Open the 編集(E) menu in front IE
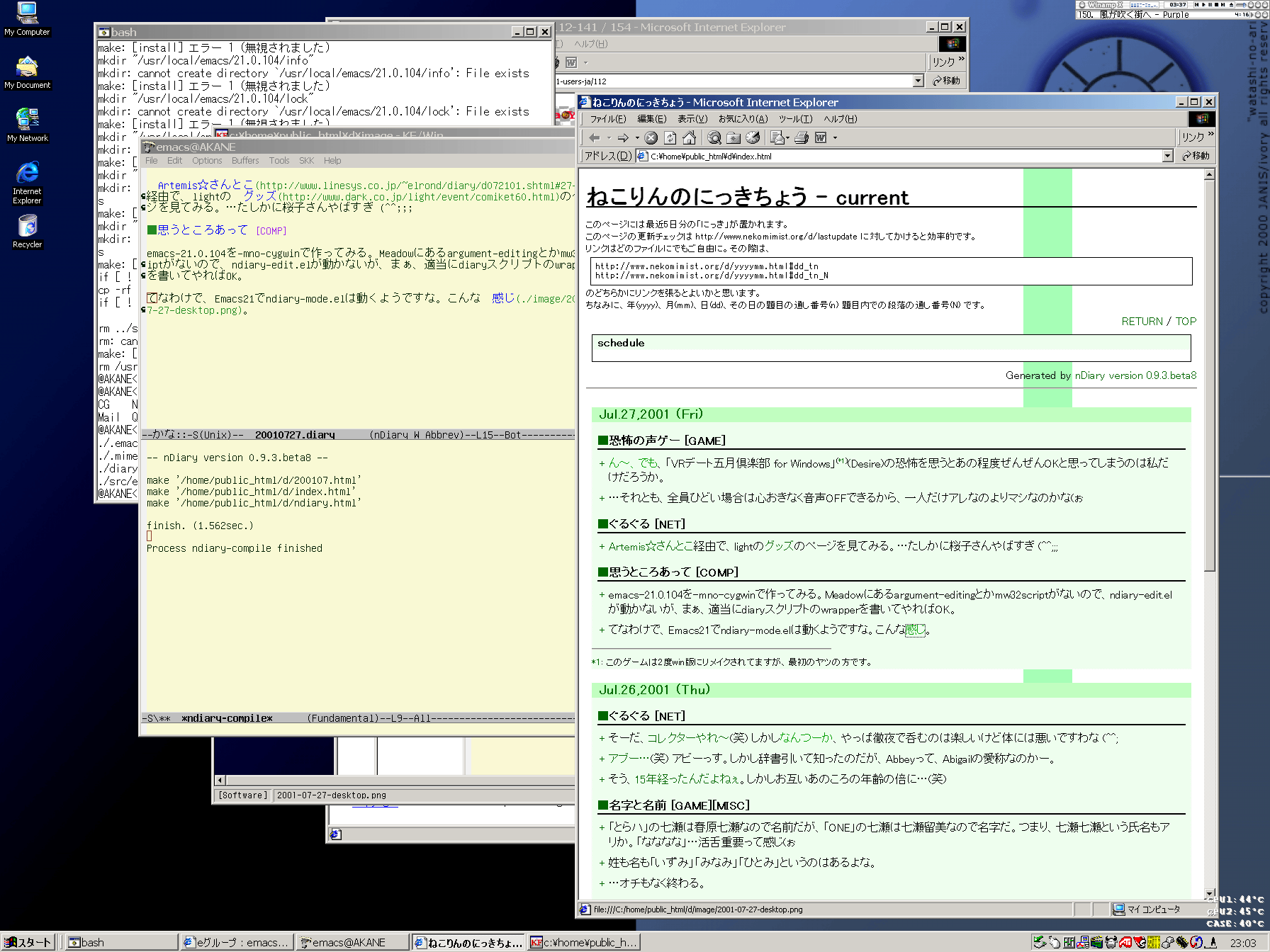 point(651,119)
